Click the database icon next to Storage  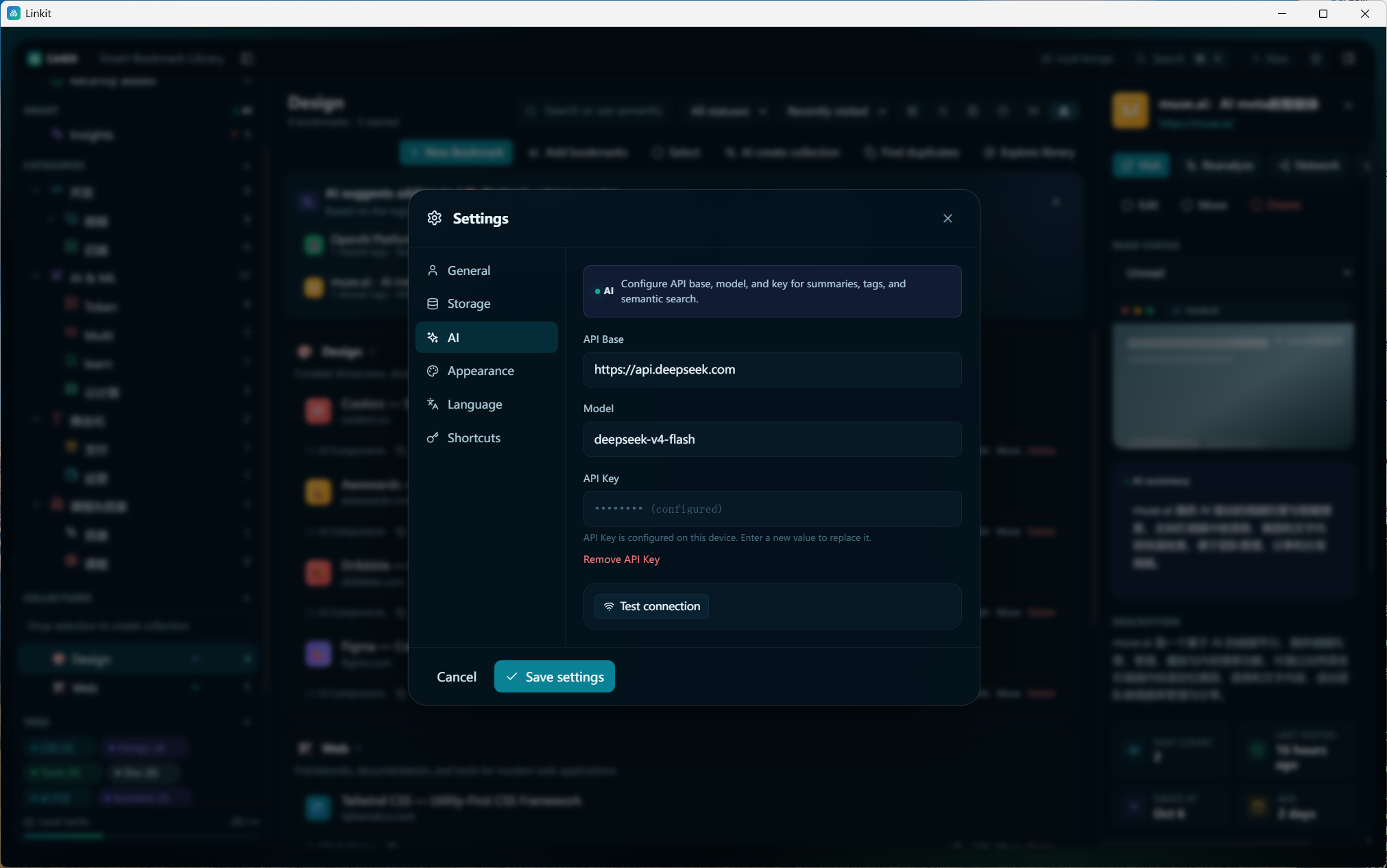[433, 303]
